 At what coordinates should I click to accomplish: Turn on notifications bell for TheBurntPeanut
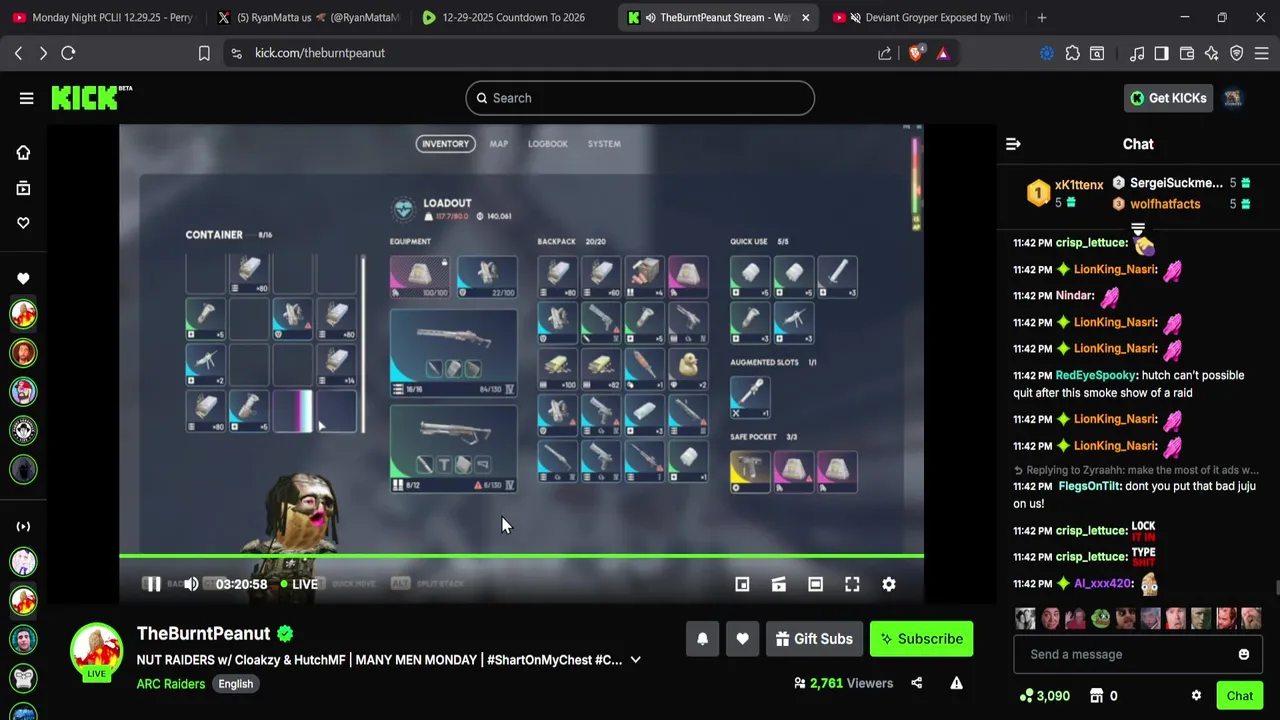702,639
